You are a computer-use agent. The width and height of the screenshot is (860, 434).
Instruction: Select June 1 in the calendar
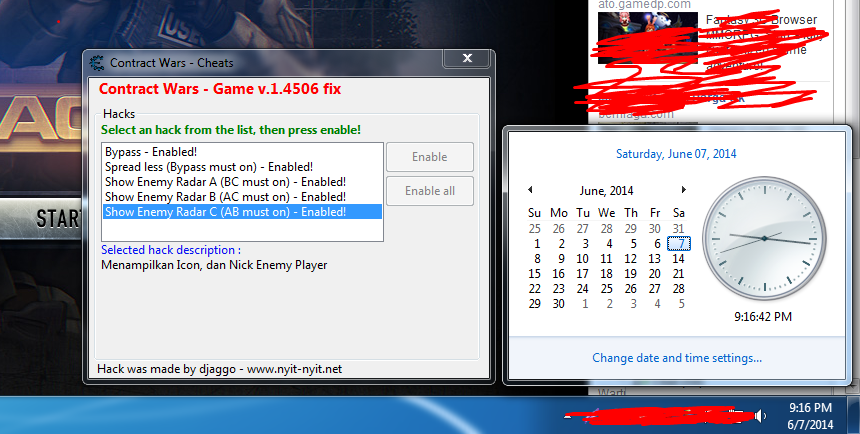point(536,244)
